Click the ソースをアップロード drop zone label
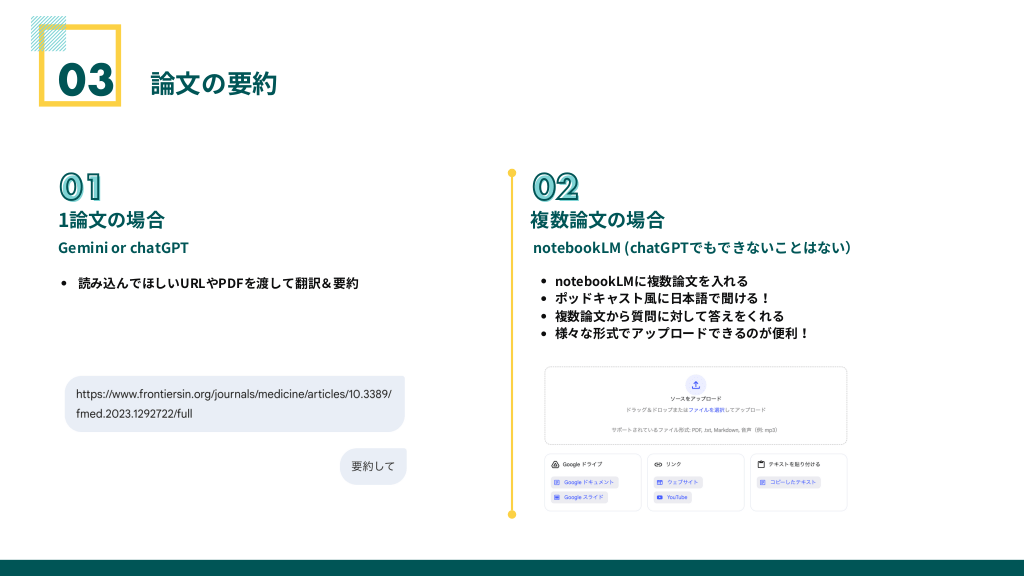The image size is (1024, 576). tap(696, 399)
